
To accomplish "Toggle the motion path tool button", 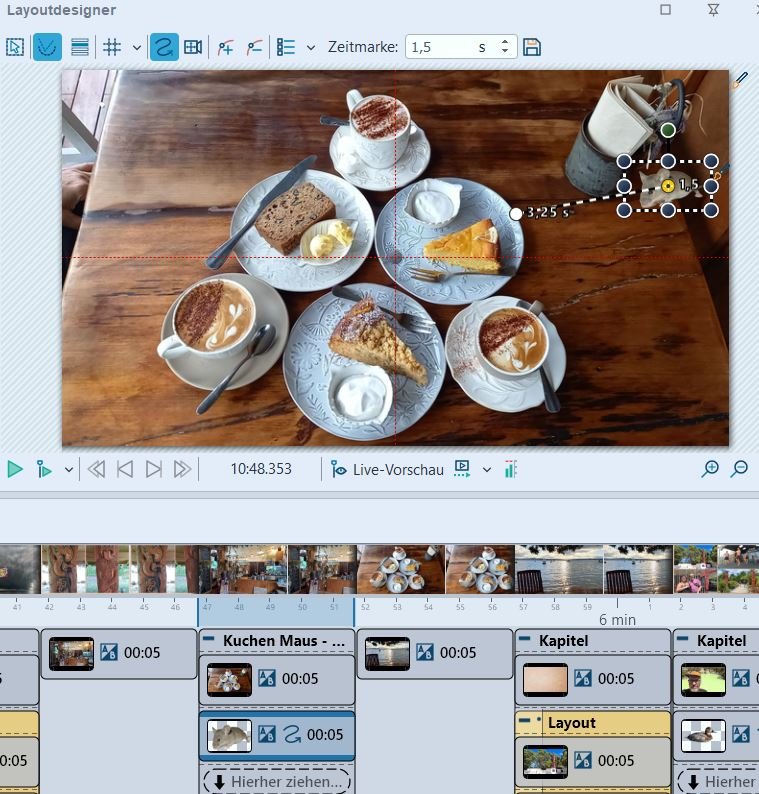I will [164, 47].
